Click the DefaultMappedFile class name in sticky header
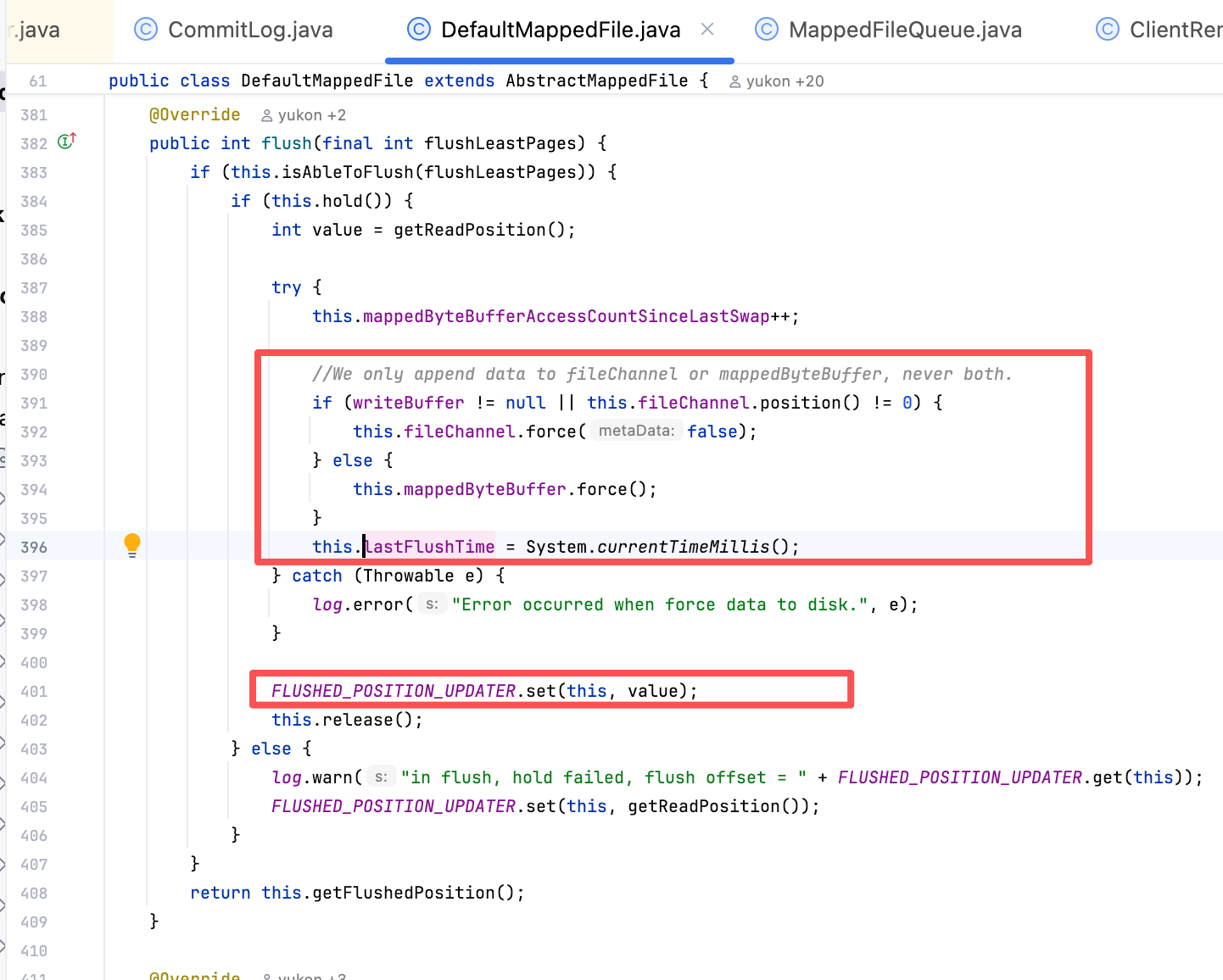1223x980 pixels. [327, 81]
